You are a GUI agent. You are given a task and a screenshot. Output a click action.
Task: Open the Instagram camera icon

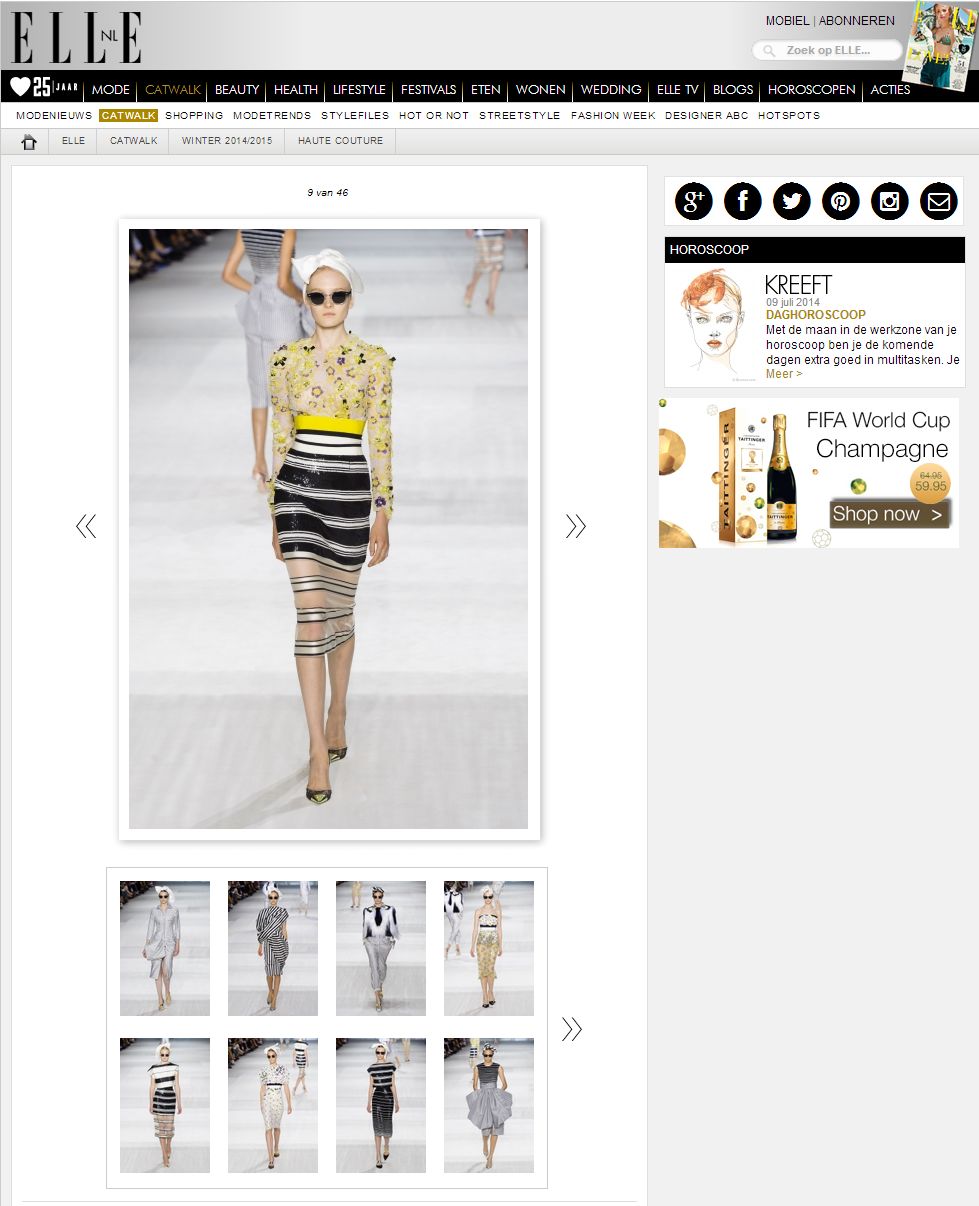889,202
